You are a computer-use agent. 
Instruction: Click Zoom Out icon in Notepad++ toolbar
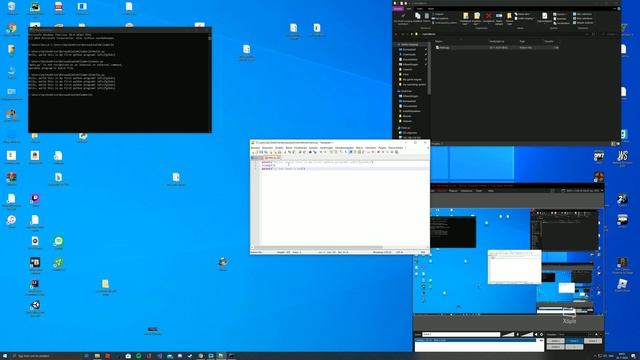coord(325,152)
